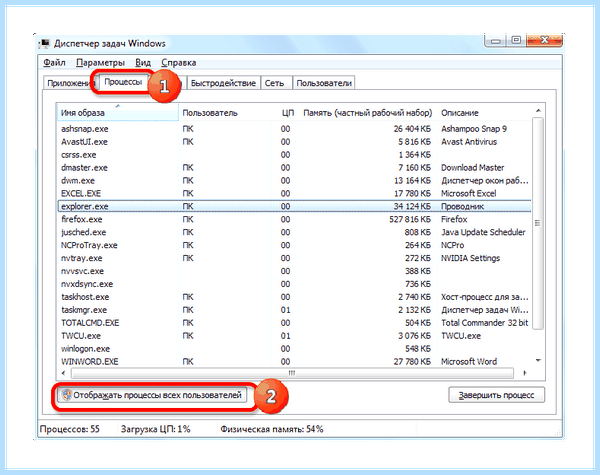The height and width of the screenshot is (475, 600).
Task: Switch to the Быстродействие tab
Action: coord(223,83)
